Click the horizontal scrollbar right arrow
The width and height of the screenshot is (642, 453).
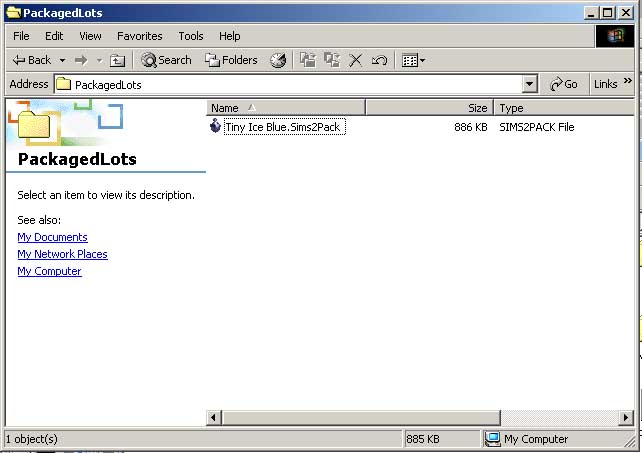coord(626,418)
